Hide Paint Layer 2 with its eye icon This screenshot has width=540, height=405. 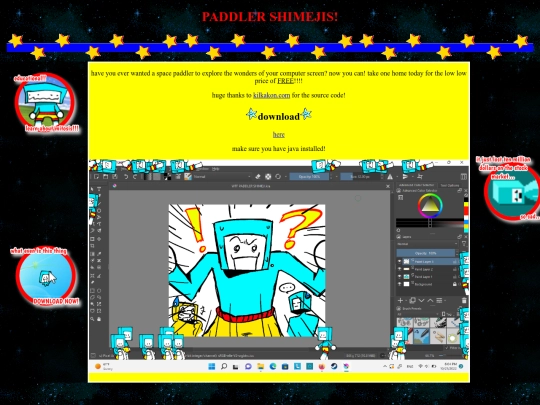click(x=399, y=269)
